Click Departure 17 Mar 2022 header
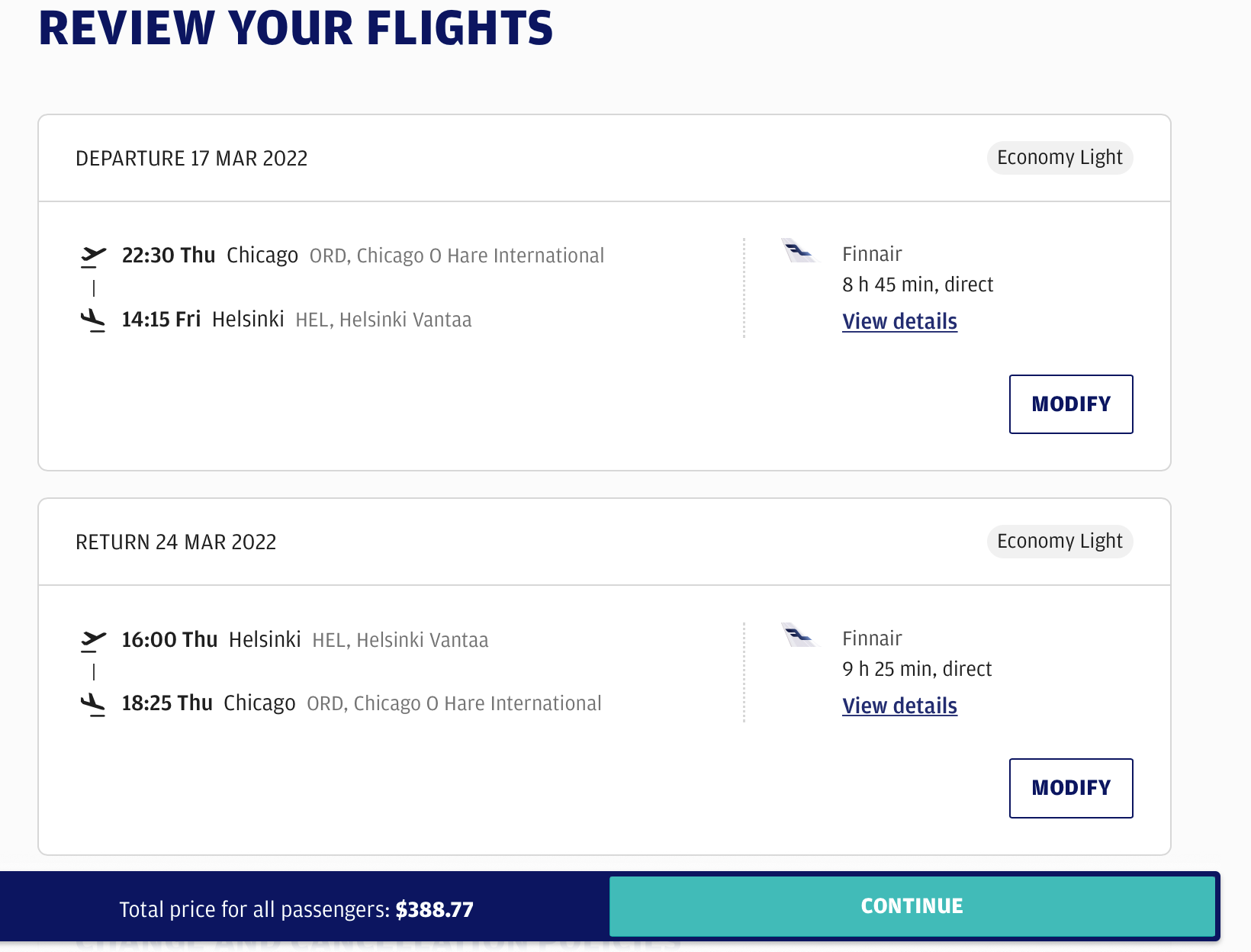Viewport: 1251px width, 952px height. tap(191, 159)
